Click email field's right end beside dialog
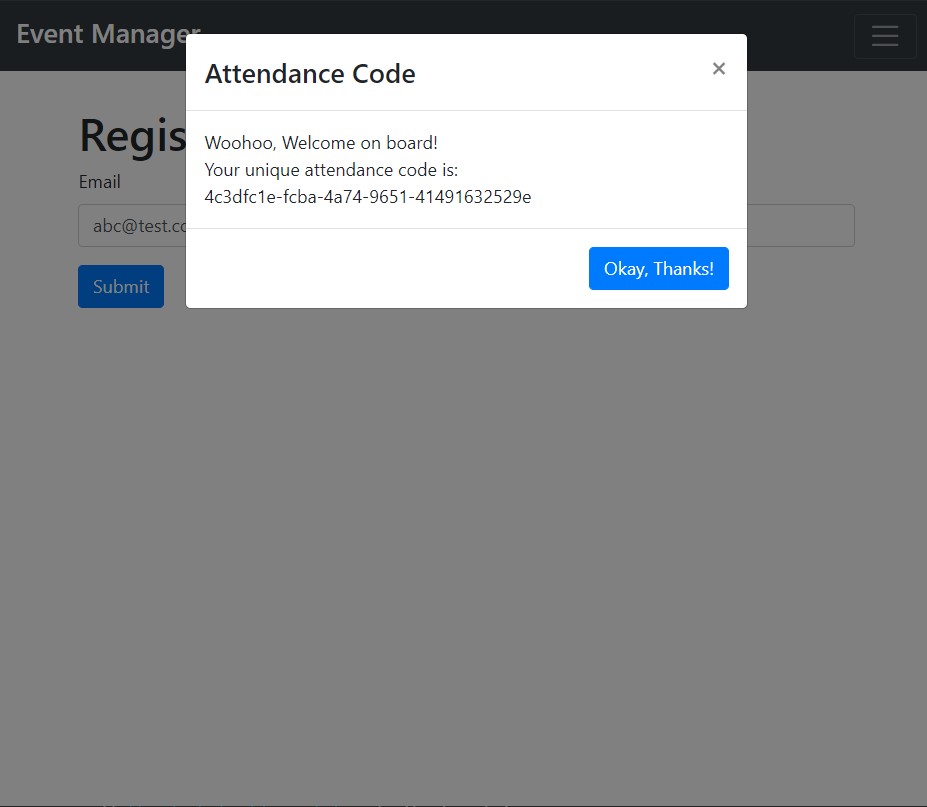 [x=800, y=225]
